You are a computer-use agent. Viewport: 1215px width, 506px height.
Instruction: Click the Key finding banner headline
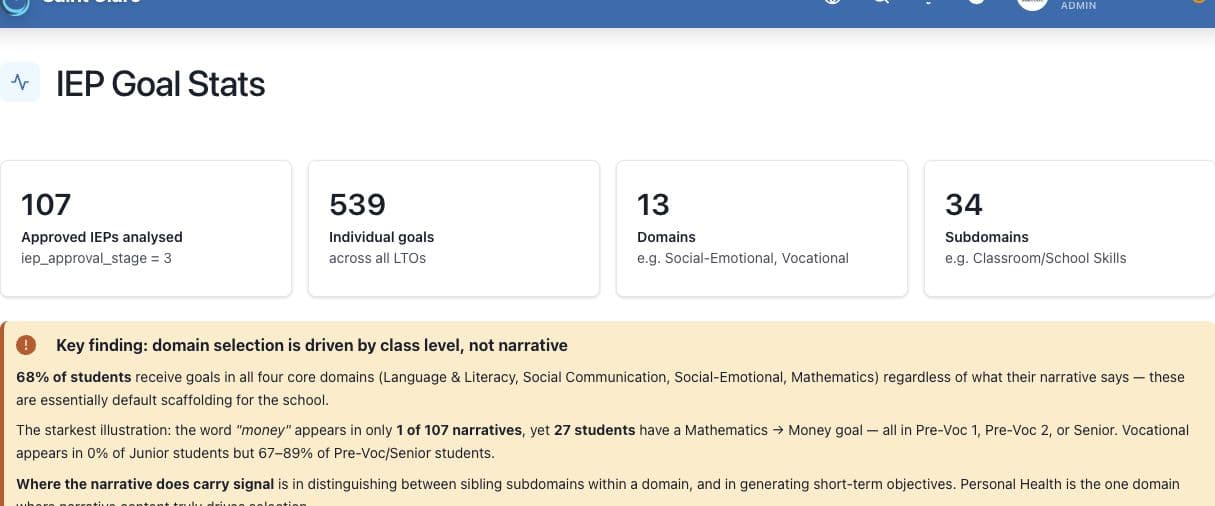312,345
